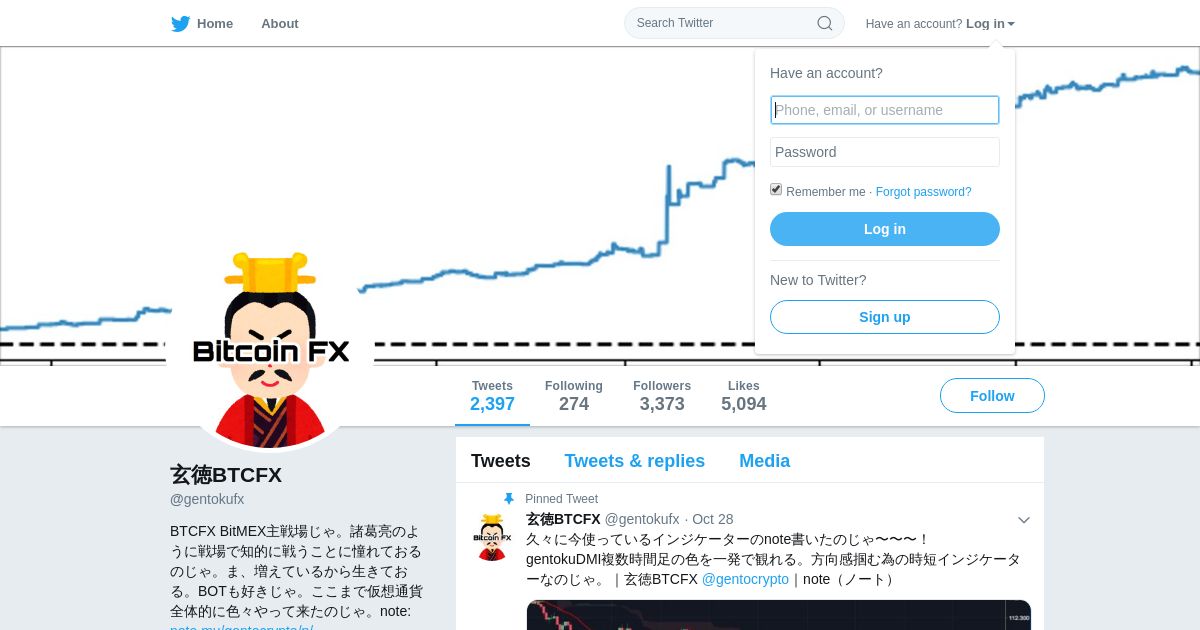Open the About menu item
1200x630 pixels.
tap(280, 23)
